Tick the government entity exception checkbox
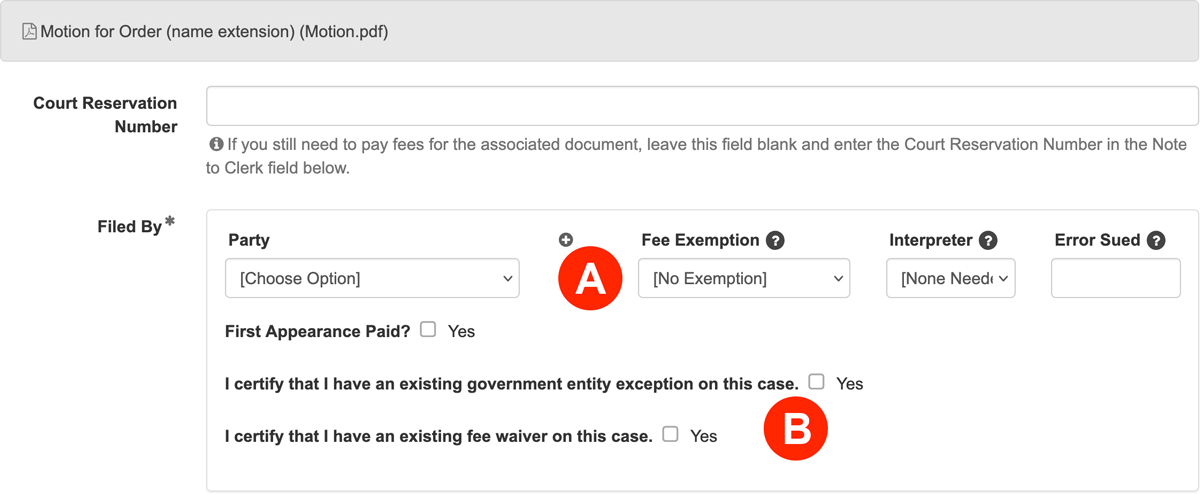1200x494 pixels. [817, 381]
